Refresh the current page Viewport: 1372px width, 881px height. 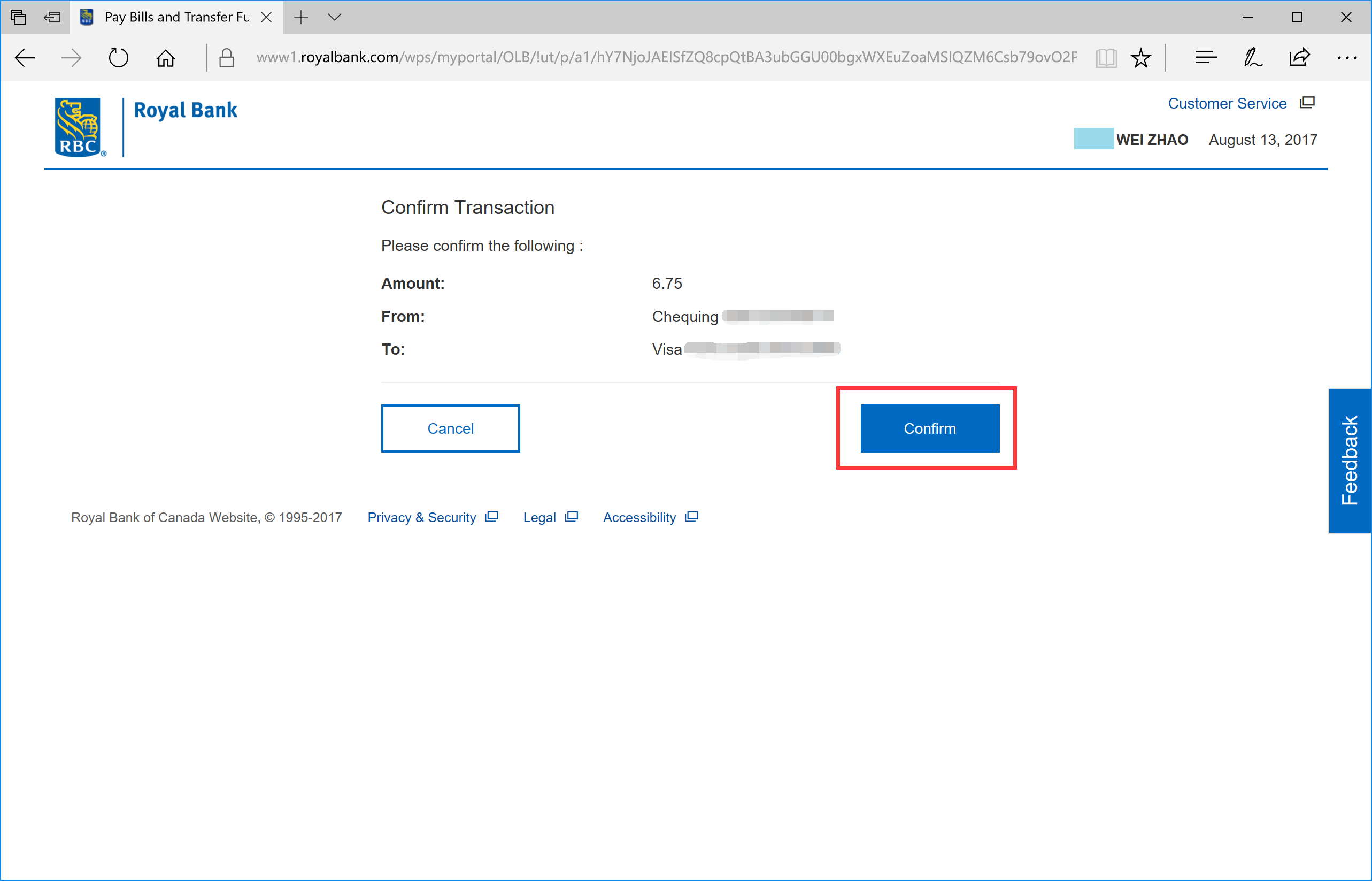(x=118, y=58)
